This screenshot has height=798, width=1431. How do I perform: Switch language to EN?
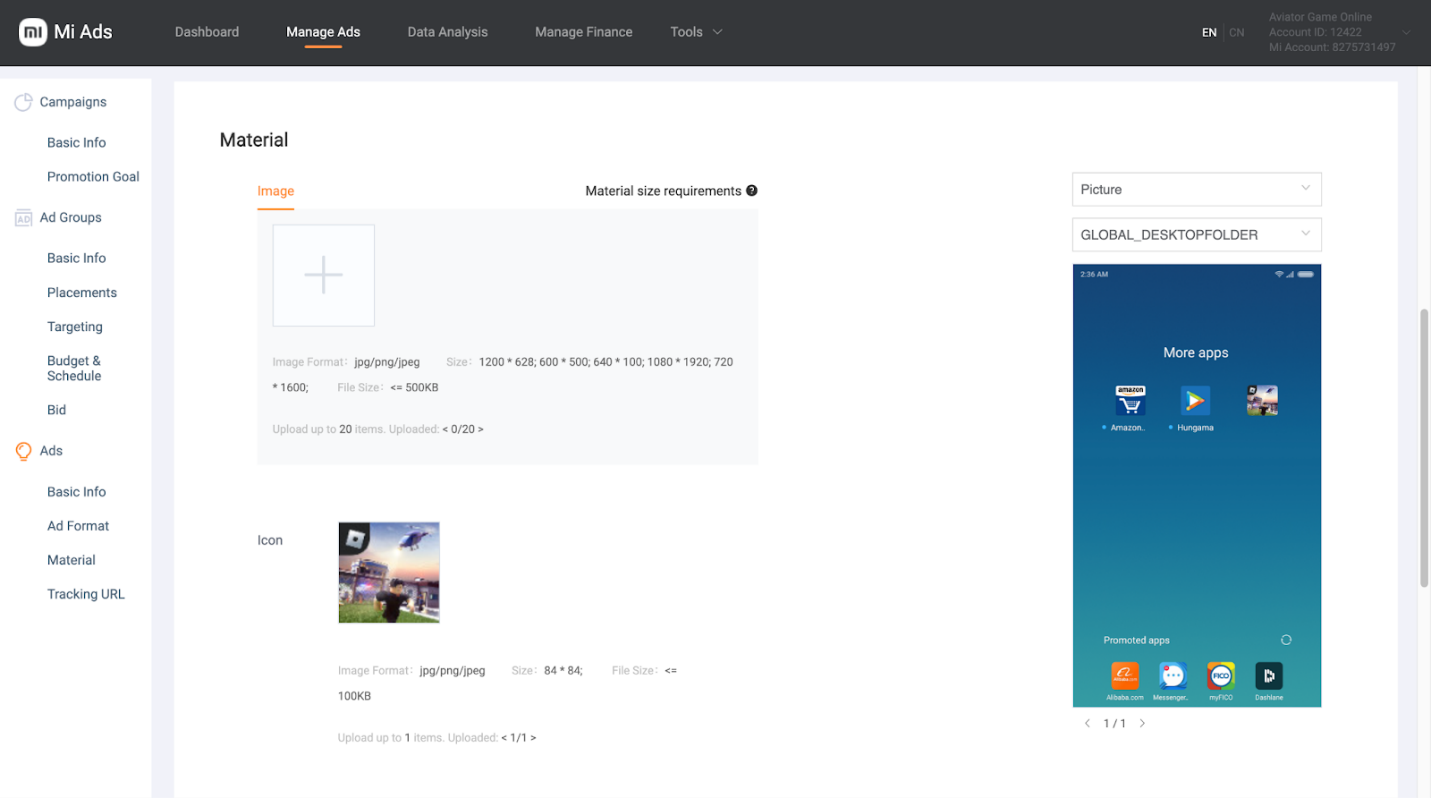[1209, 33]
